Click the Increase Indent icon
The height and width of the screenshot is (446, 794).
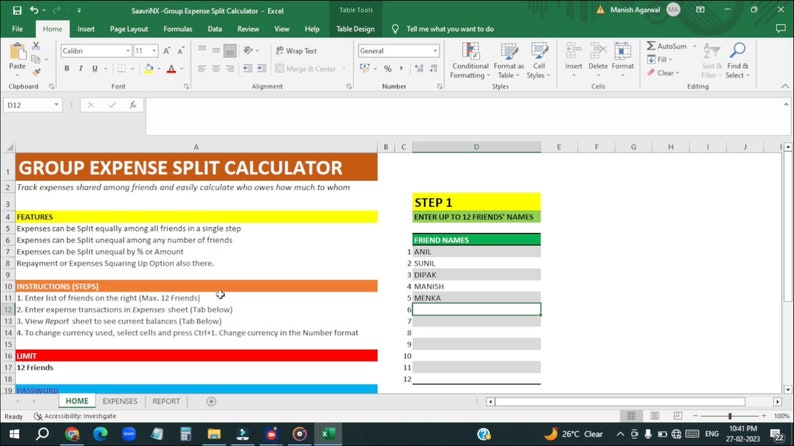[262, 68]
